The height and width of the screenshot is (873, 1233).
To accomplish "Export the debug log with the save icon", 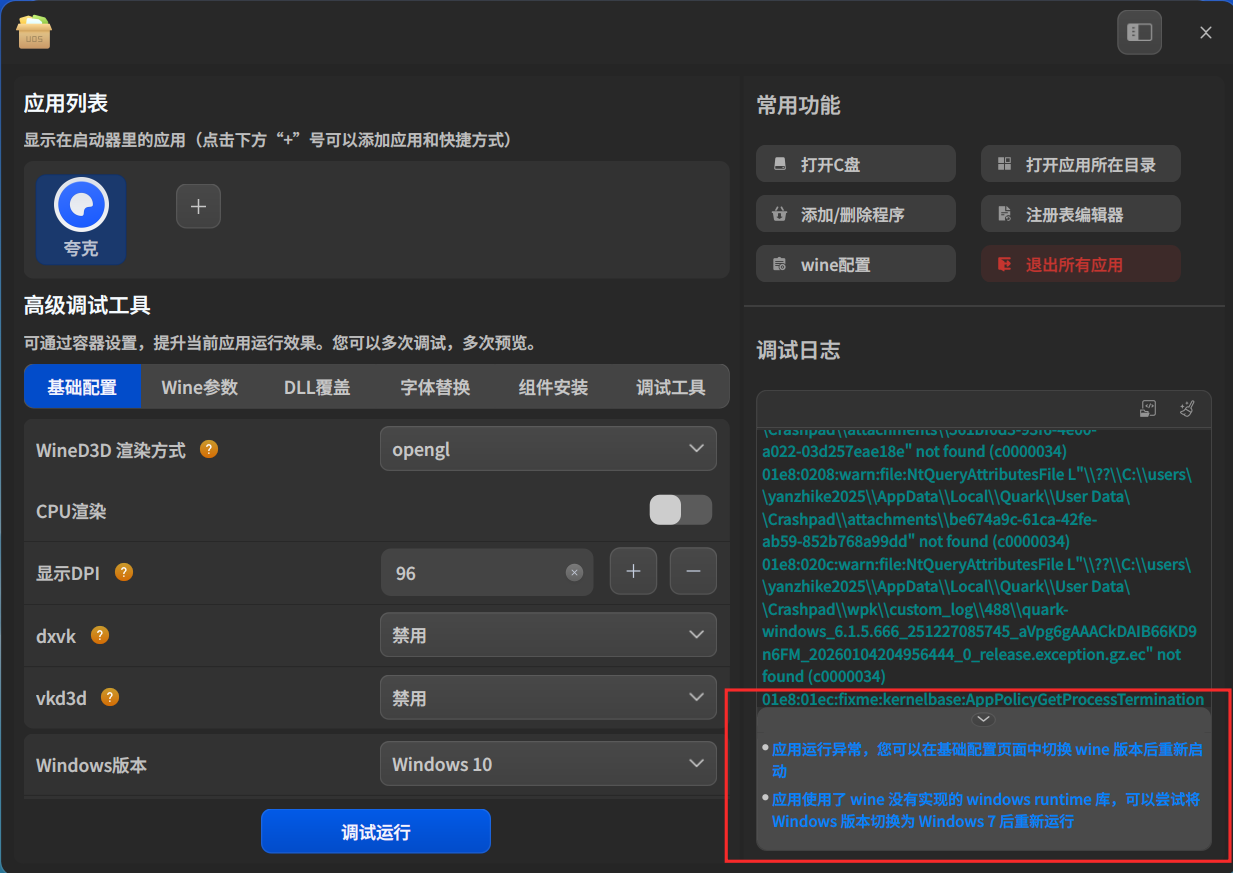I will [1149, 408].
